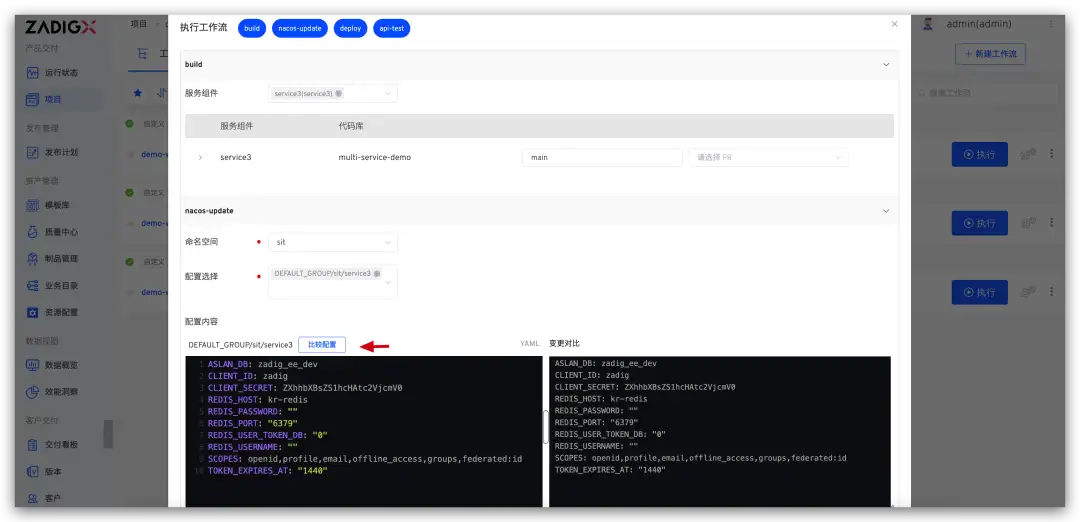Open the 命名空间 dropdown showing sit

(333, 242)
